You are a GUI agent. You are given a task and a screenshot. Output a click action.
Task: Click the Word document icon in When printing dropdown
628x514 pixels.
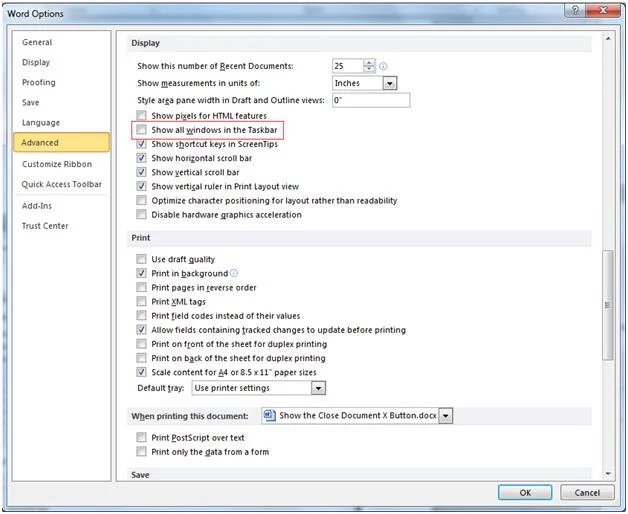(269, 415)
